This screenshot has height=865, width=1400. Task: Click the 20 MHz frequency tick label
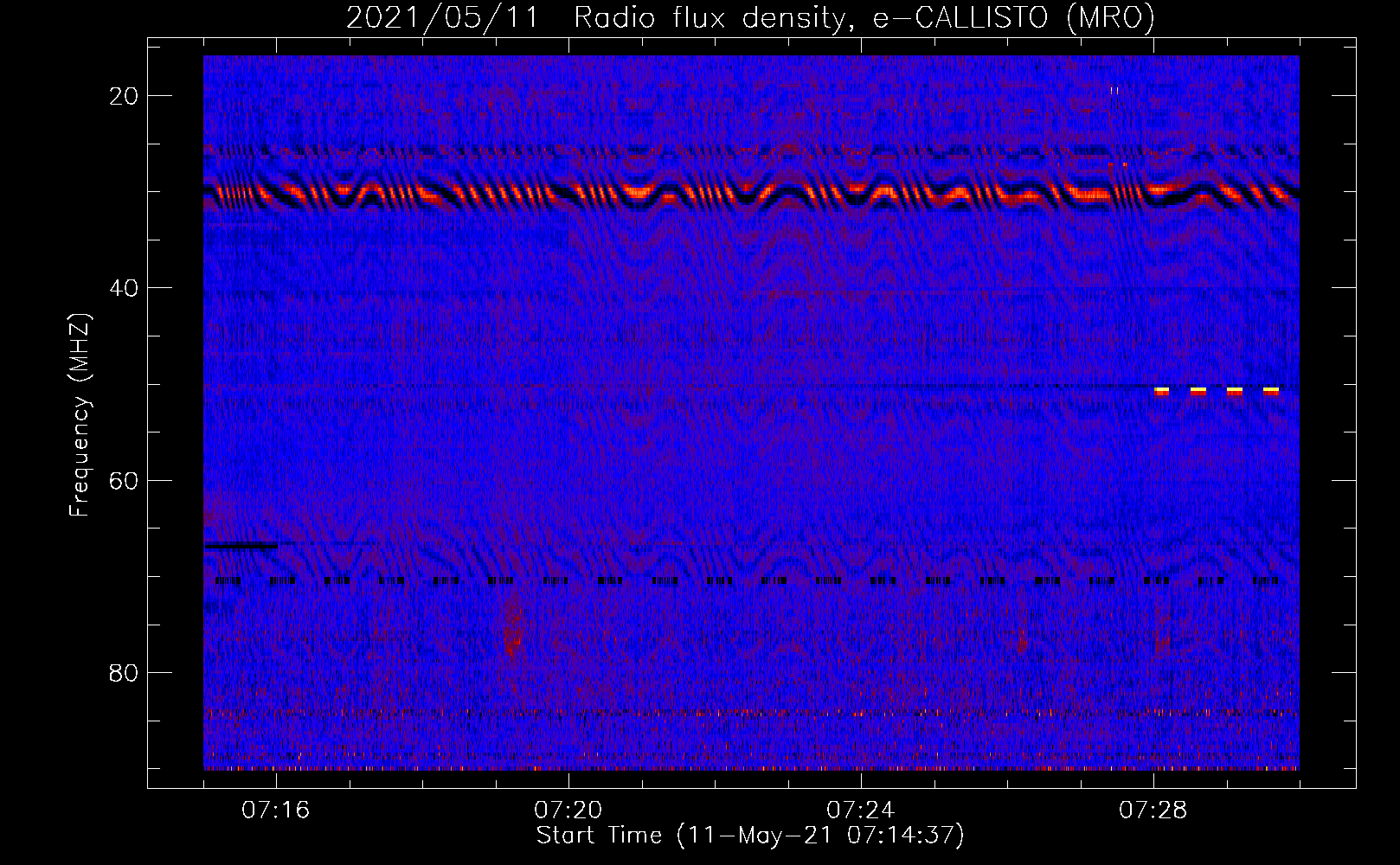pos(124,96)
